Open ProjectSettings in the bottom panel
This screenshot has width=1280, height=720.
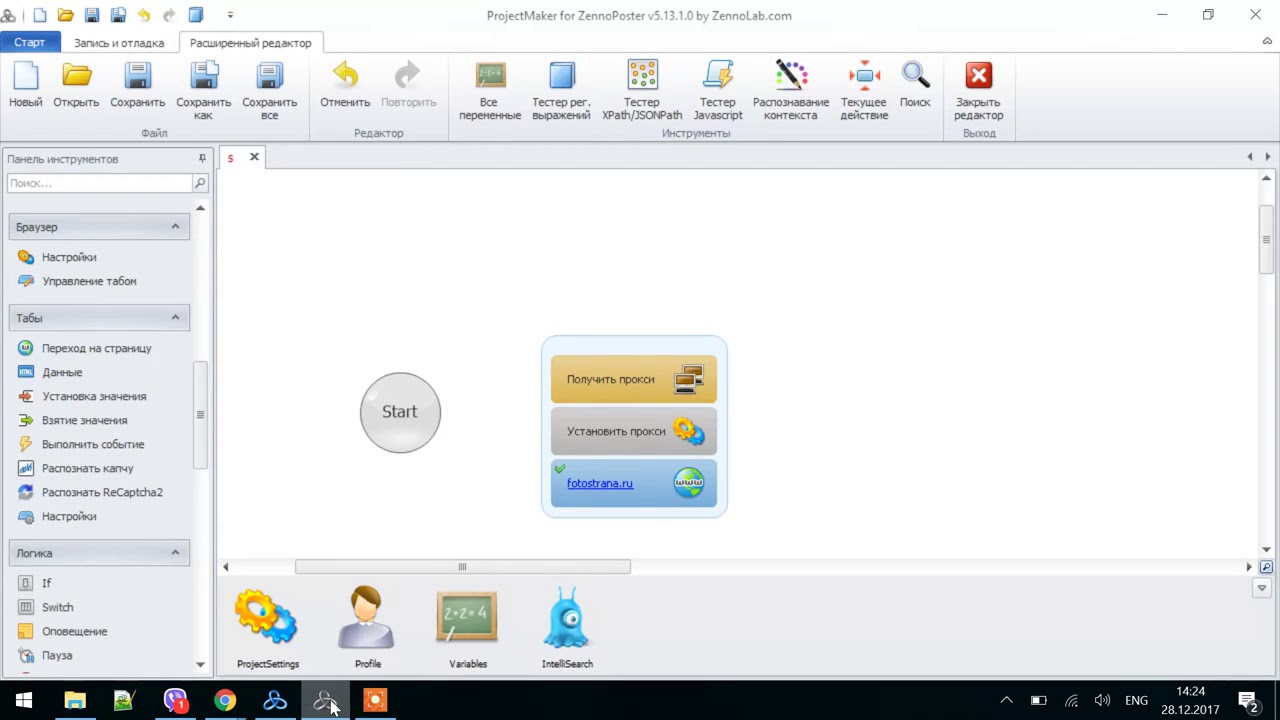pos(267,628)
